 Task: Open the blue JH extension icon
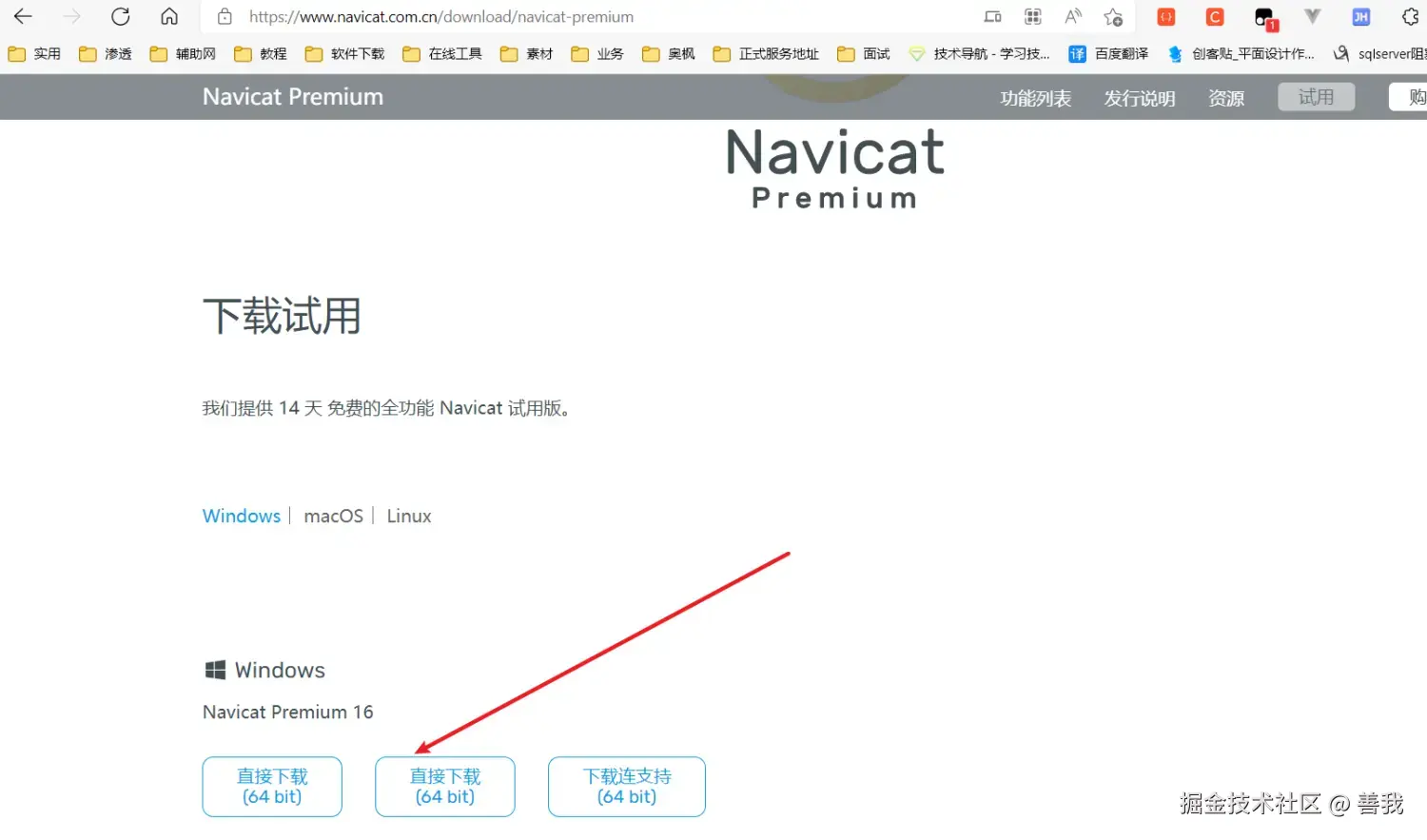click(1361, 16)
